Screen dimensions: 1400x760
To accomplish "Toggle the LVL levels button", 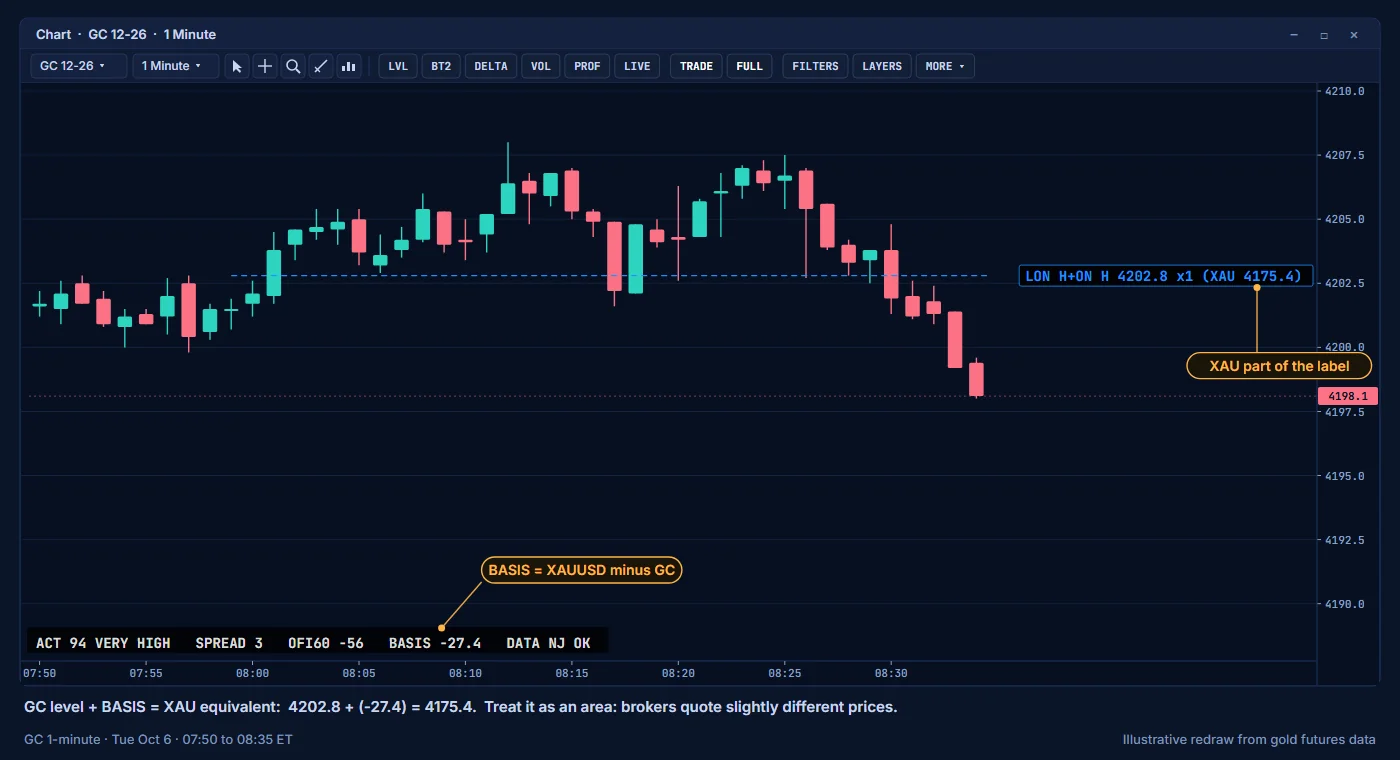I will point(398,66).
